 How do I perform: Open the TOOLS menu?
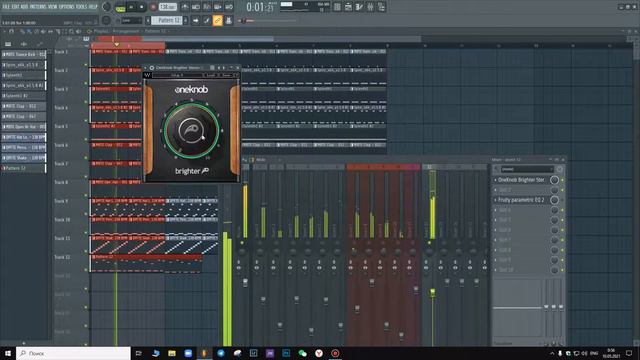82,7
